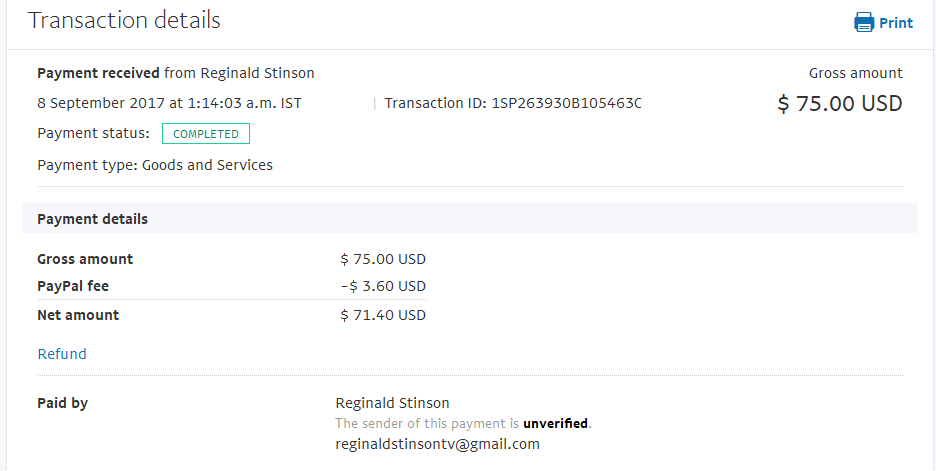Click the printer icon
The image size is (936, 471).
(x=864, y=23)
